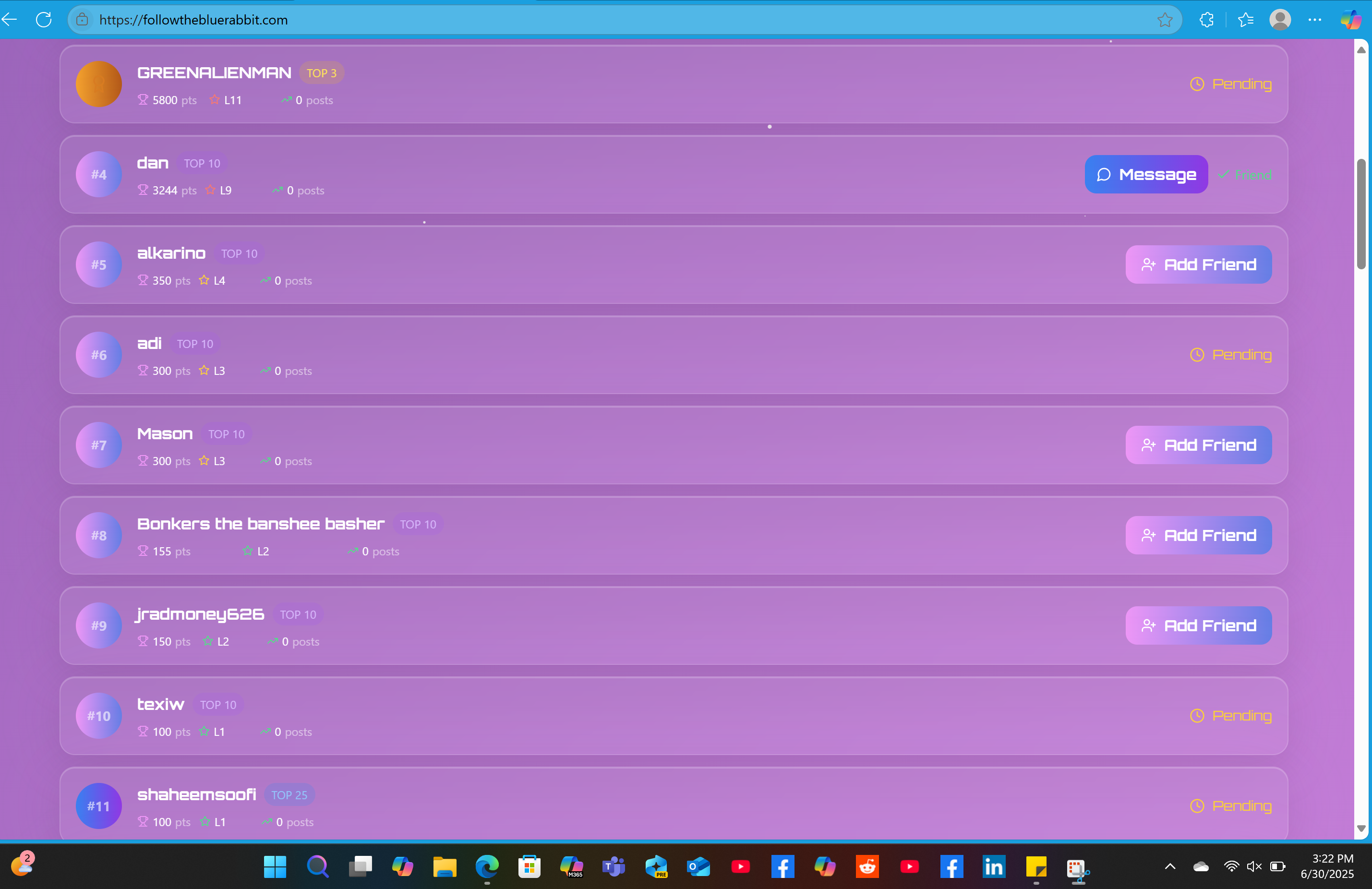Open the browser extensions puzzle icon
The width and height of the screenshot is (1372, 889).
tap(1206, 20)
